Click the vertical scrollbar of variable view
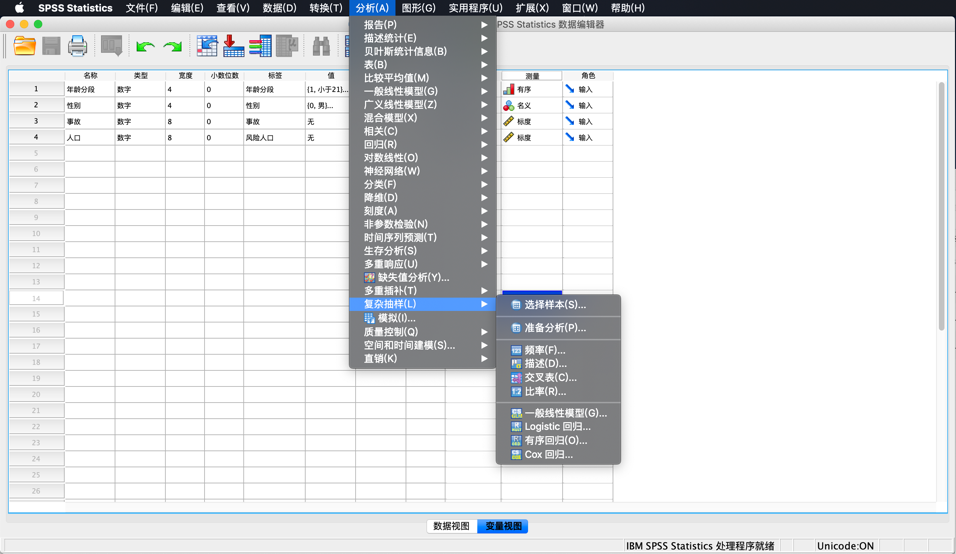 [x=942, y=207]
